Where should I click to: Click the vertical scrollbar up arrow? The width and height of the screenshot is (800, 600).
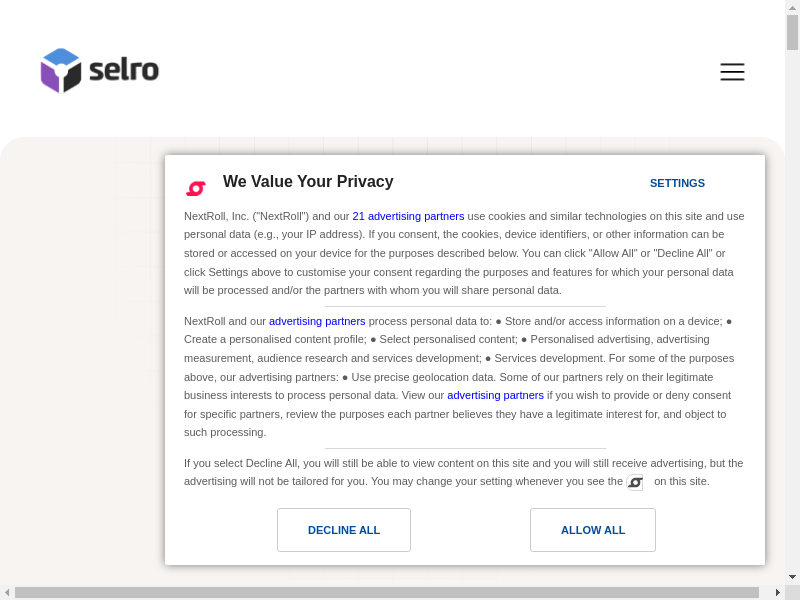point(792,7)
